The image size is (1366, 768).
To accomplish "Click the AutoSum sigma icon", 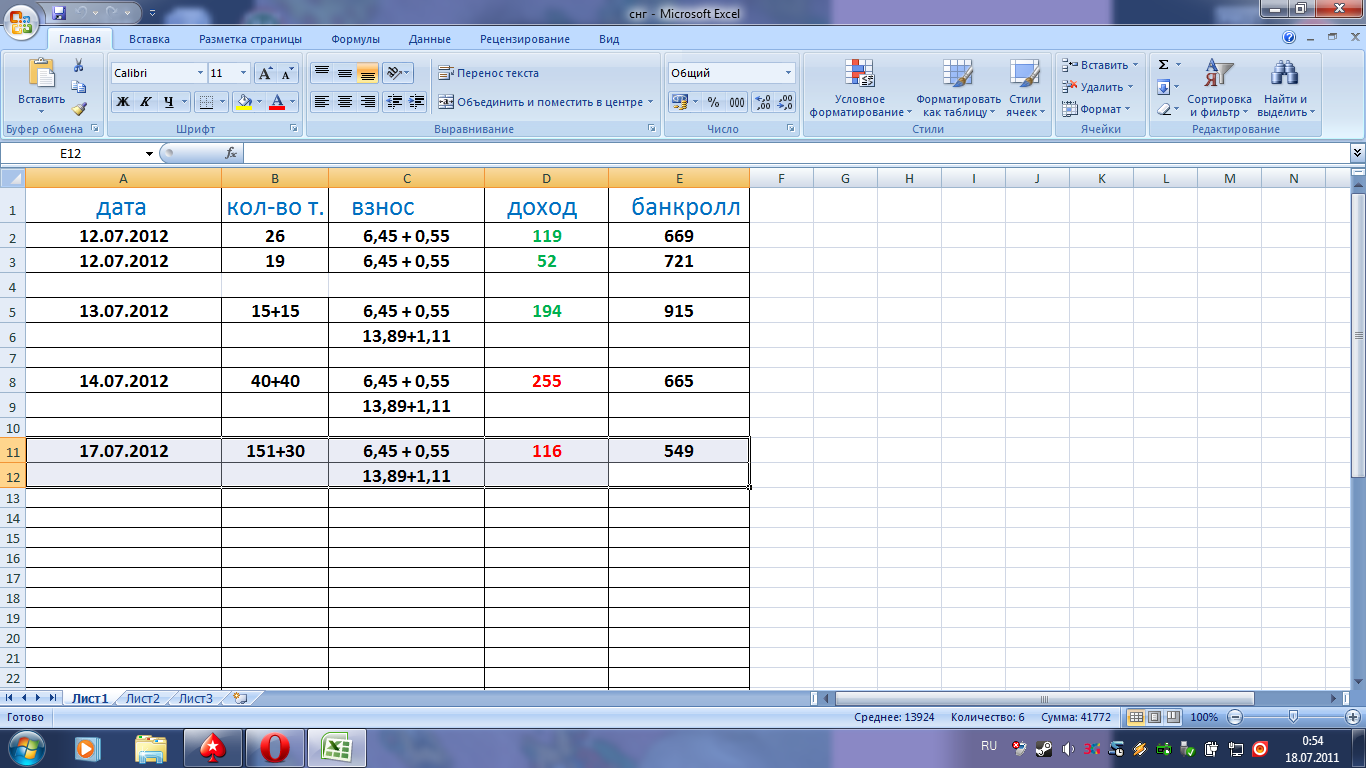I will pyautogui.click(x=1163, y=65).
